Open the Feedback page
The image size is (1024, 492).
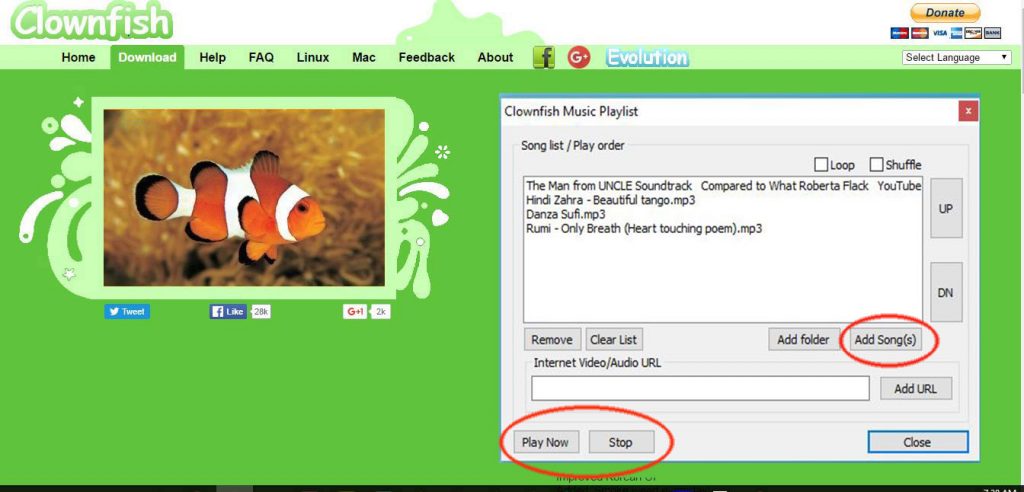(x=426, y=57)
